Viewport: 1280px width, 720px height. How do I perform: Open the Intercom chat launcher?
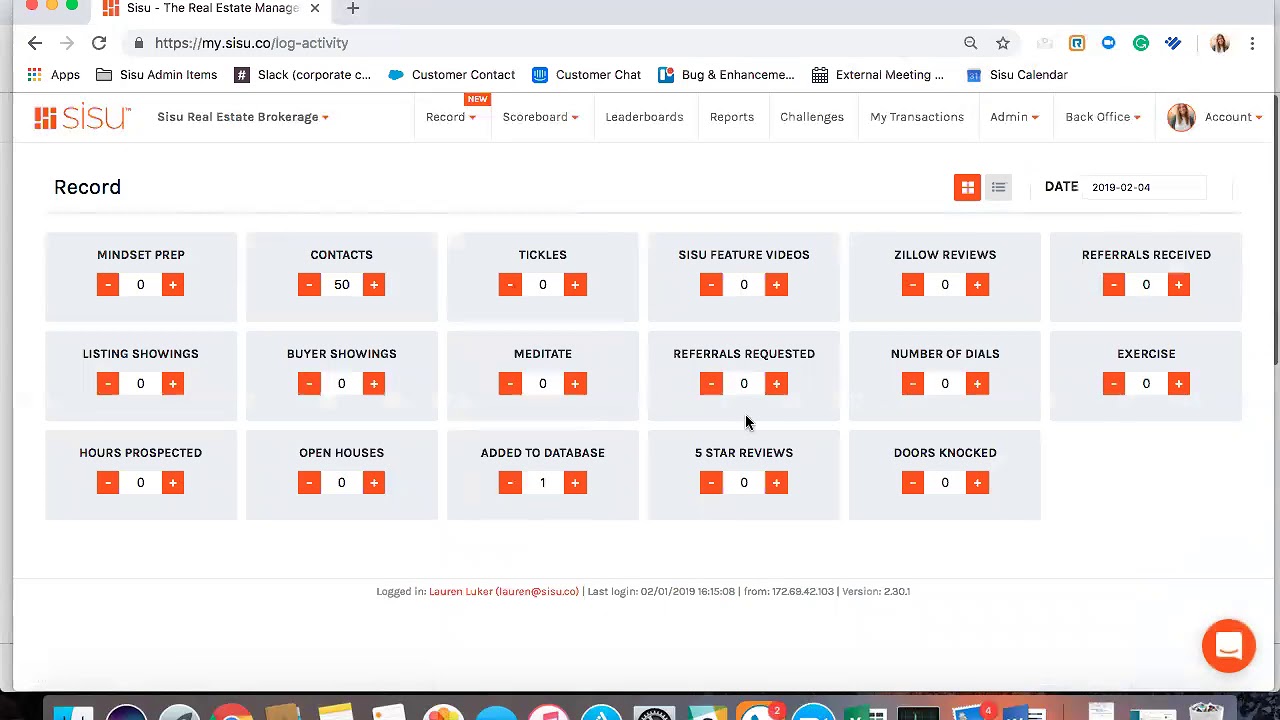click(1228, 646)
